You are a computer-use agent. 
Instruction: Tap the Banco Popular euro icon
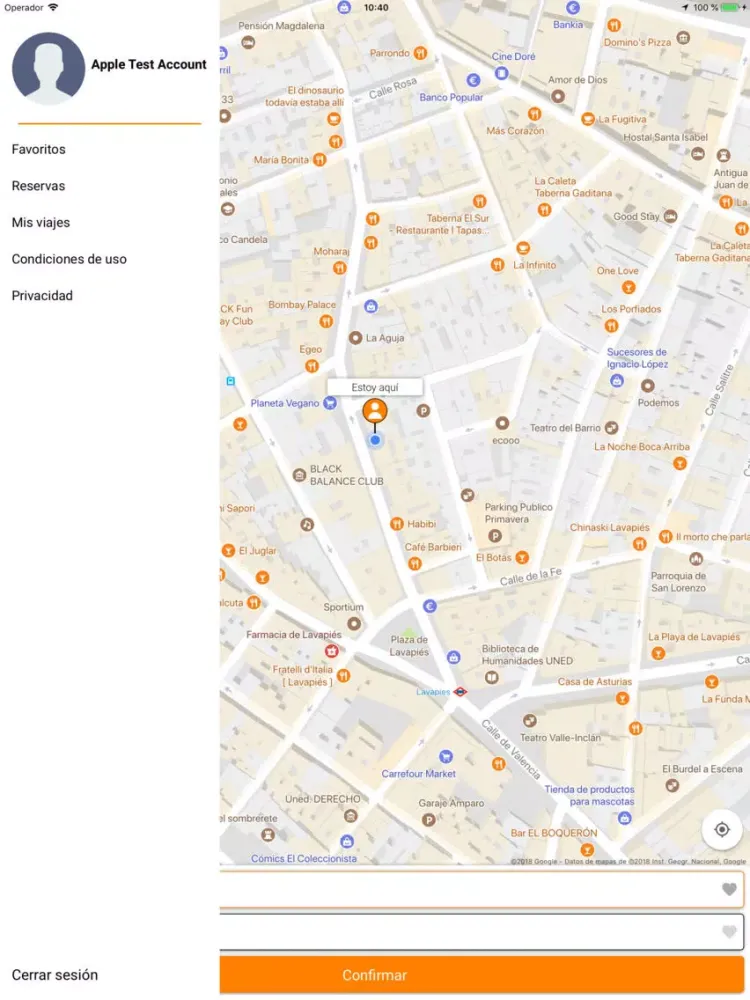pos(473,80)
